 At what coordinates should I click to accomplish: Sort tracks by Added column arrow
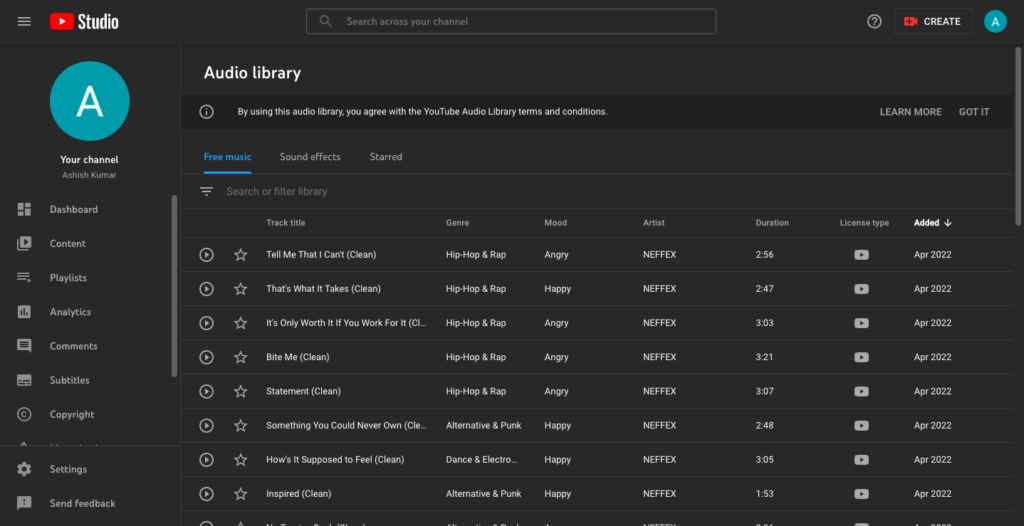coord(947,223)
